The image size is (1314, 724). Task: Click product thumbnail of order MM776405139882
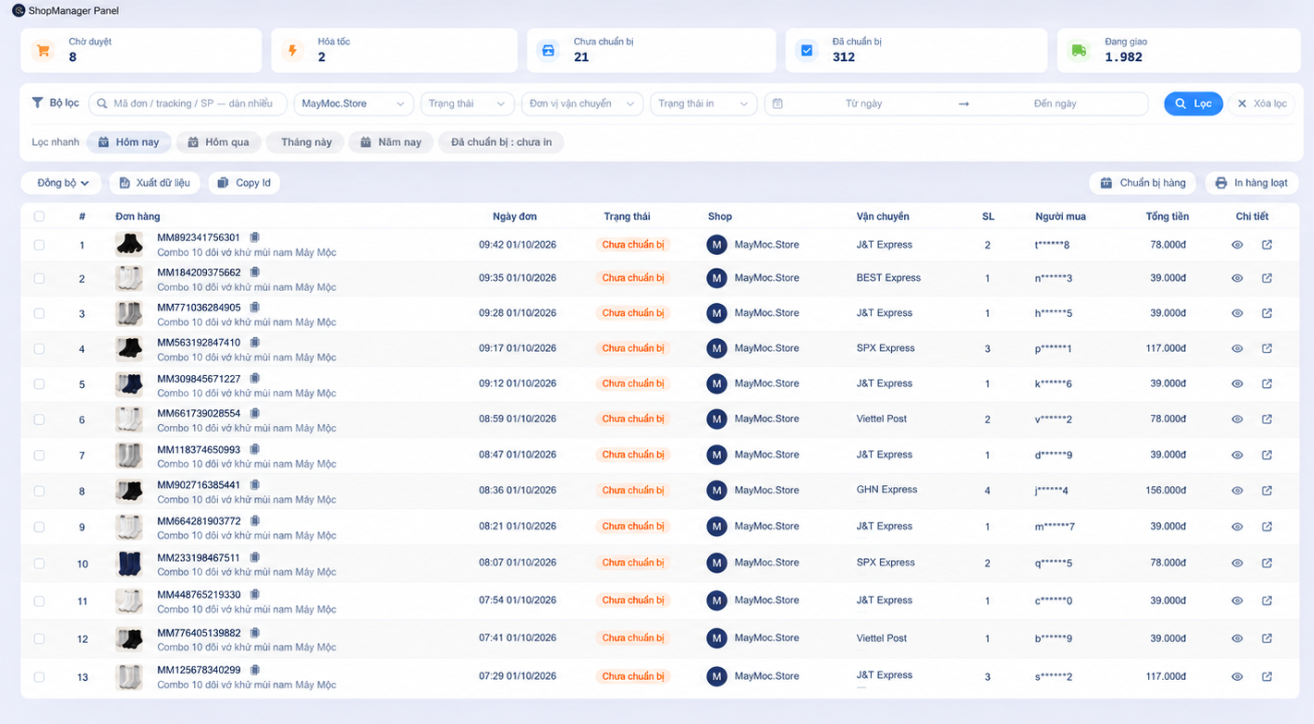pyautogui.click(x=129, y=638)
